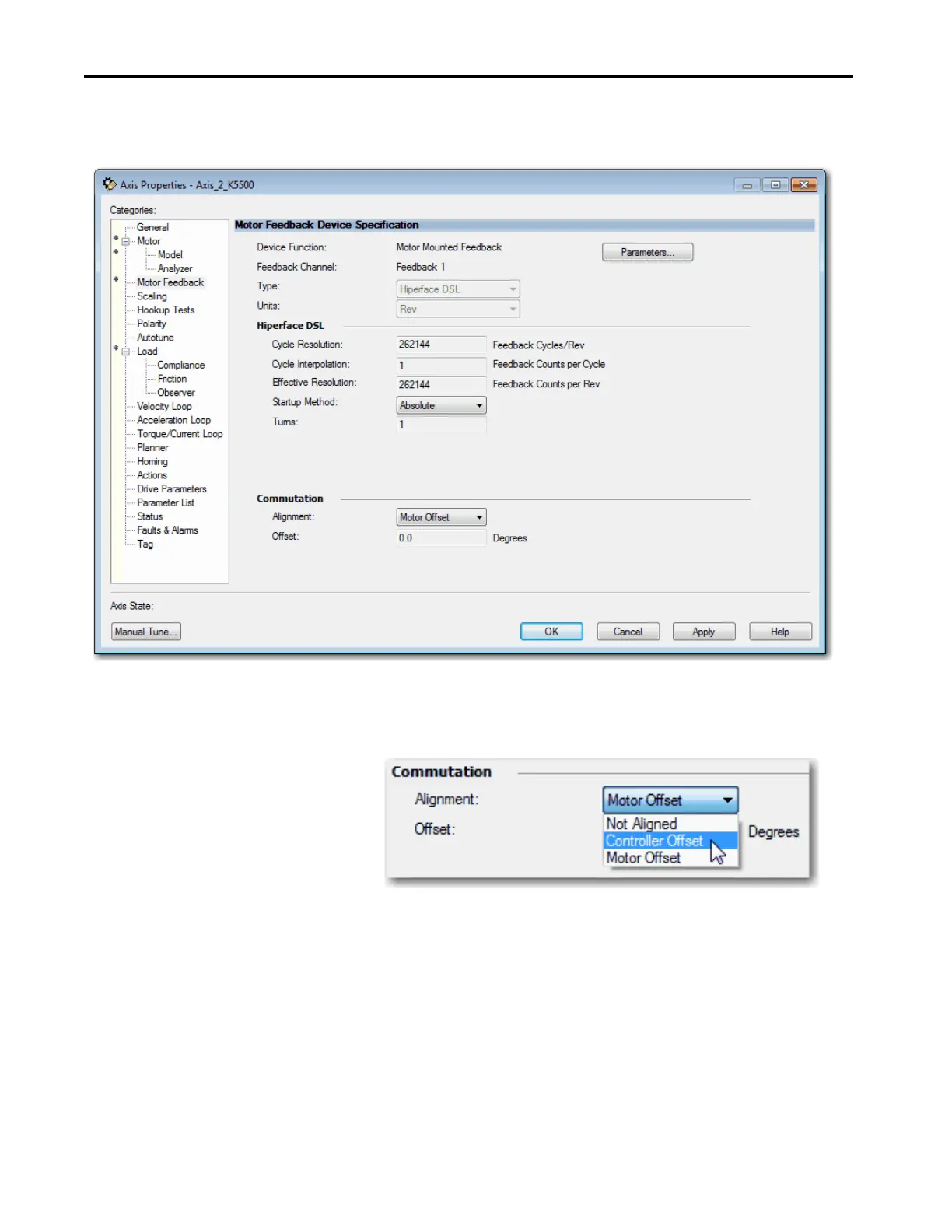
Task: Open the Startup Method dropdown
Action: (441, 405)
